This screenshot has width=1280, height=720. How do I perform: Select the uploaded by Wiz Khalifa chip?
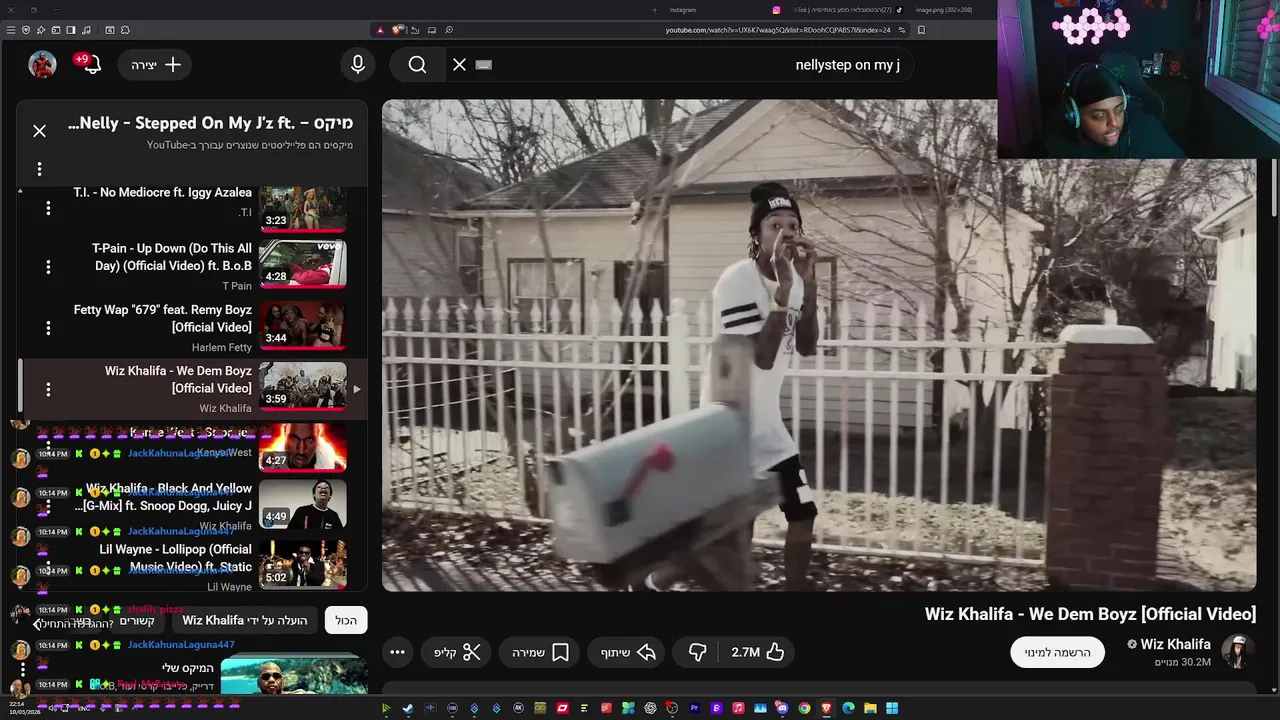tap(244, 620)
